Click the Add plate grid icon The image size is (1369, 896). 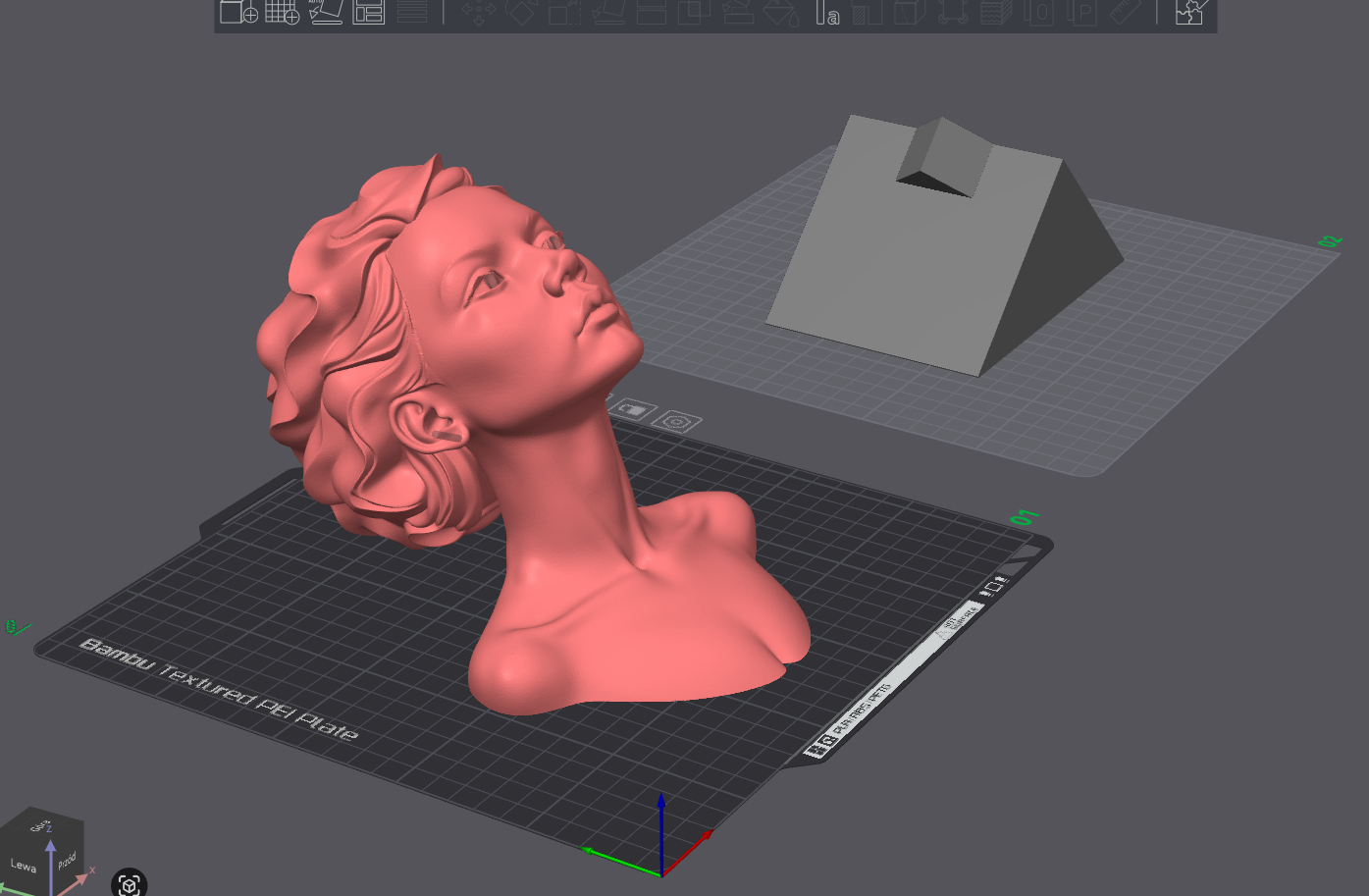click(x=282, y=12)
